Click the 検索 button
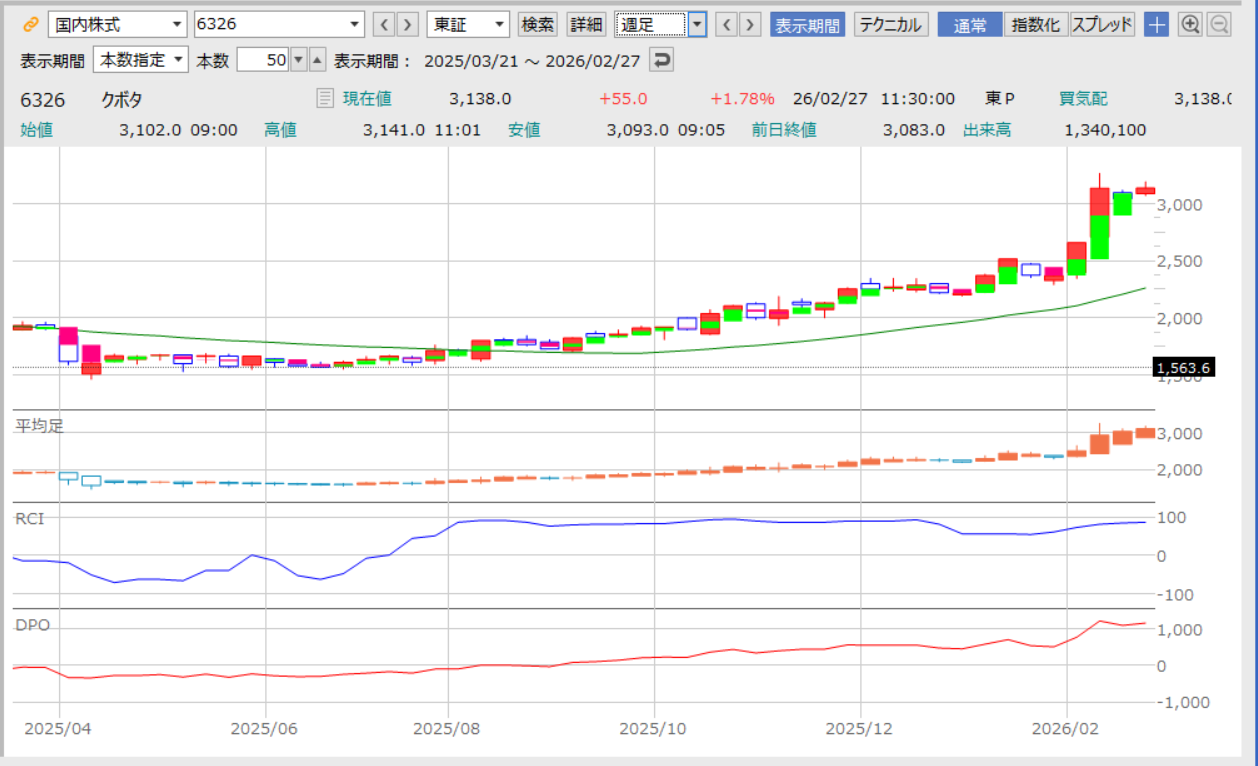The image size is (1258, 766). click(x=538, y=25)
